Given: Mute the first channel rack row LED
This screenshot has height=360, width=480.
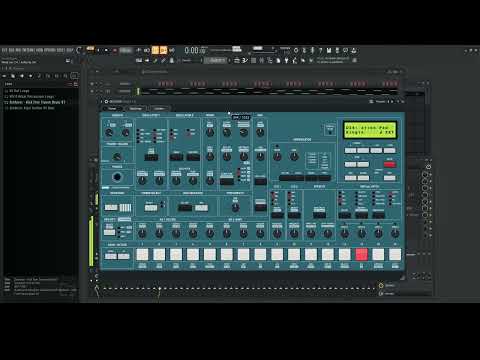Looking at the screenshot, I should click(92, 84).
